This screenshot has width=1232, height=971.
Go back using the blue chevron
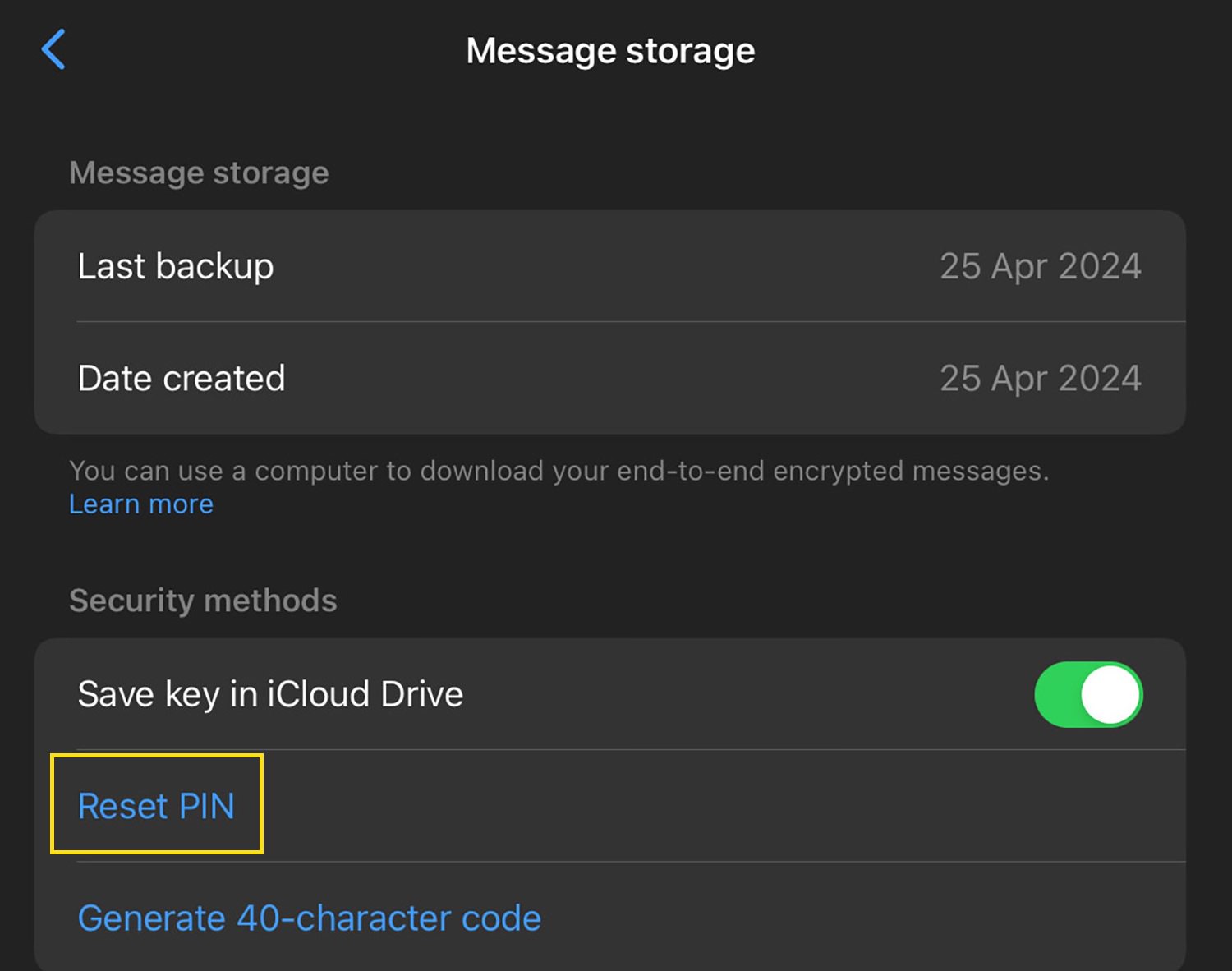point(53,49)
